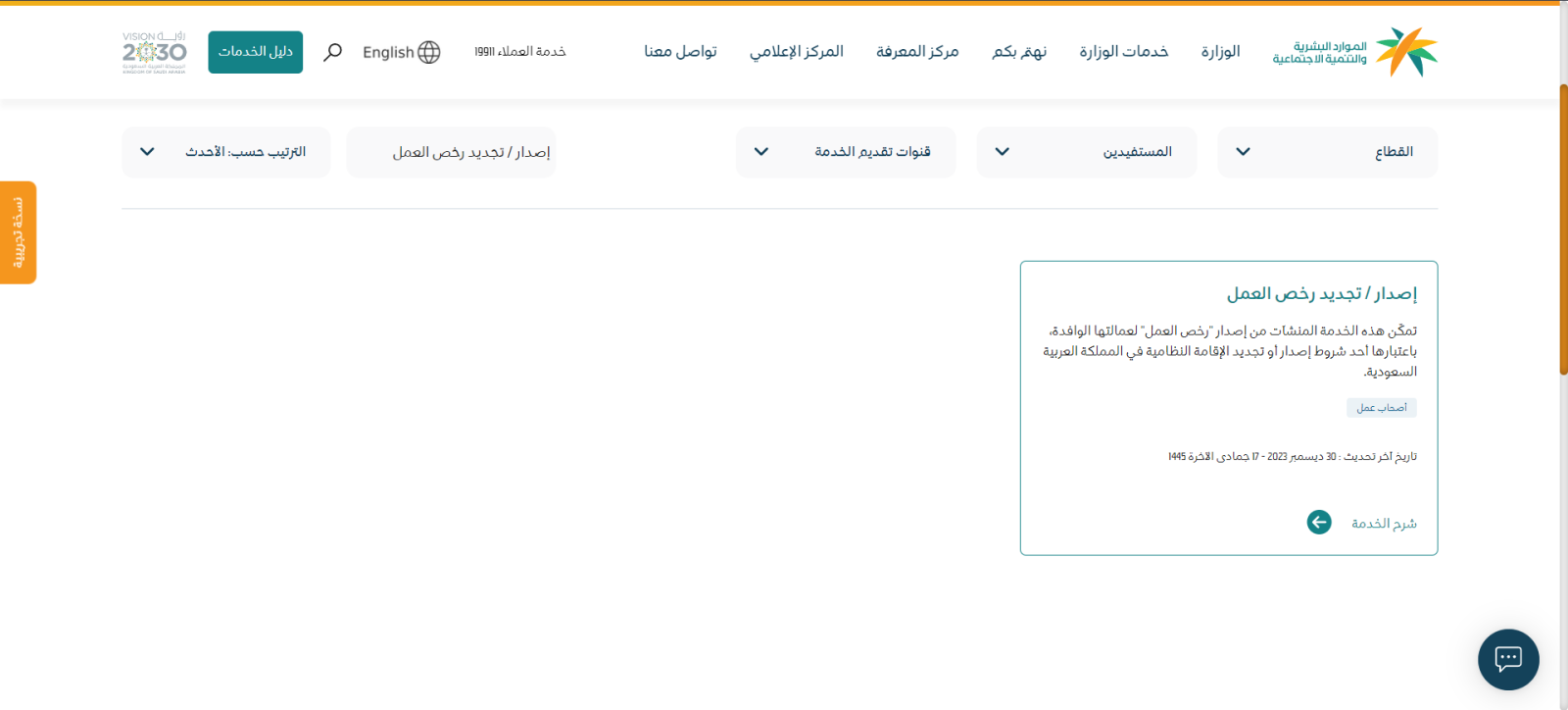Click the تواصل معنا link
Image resolution: width=1568 pixels, height=710 pixels.
point(680,52)
